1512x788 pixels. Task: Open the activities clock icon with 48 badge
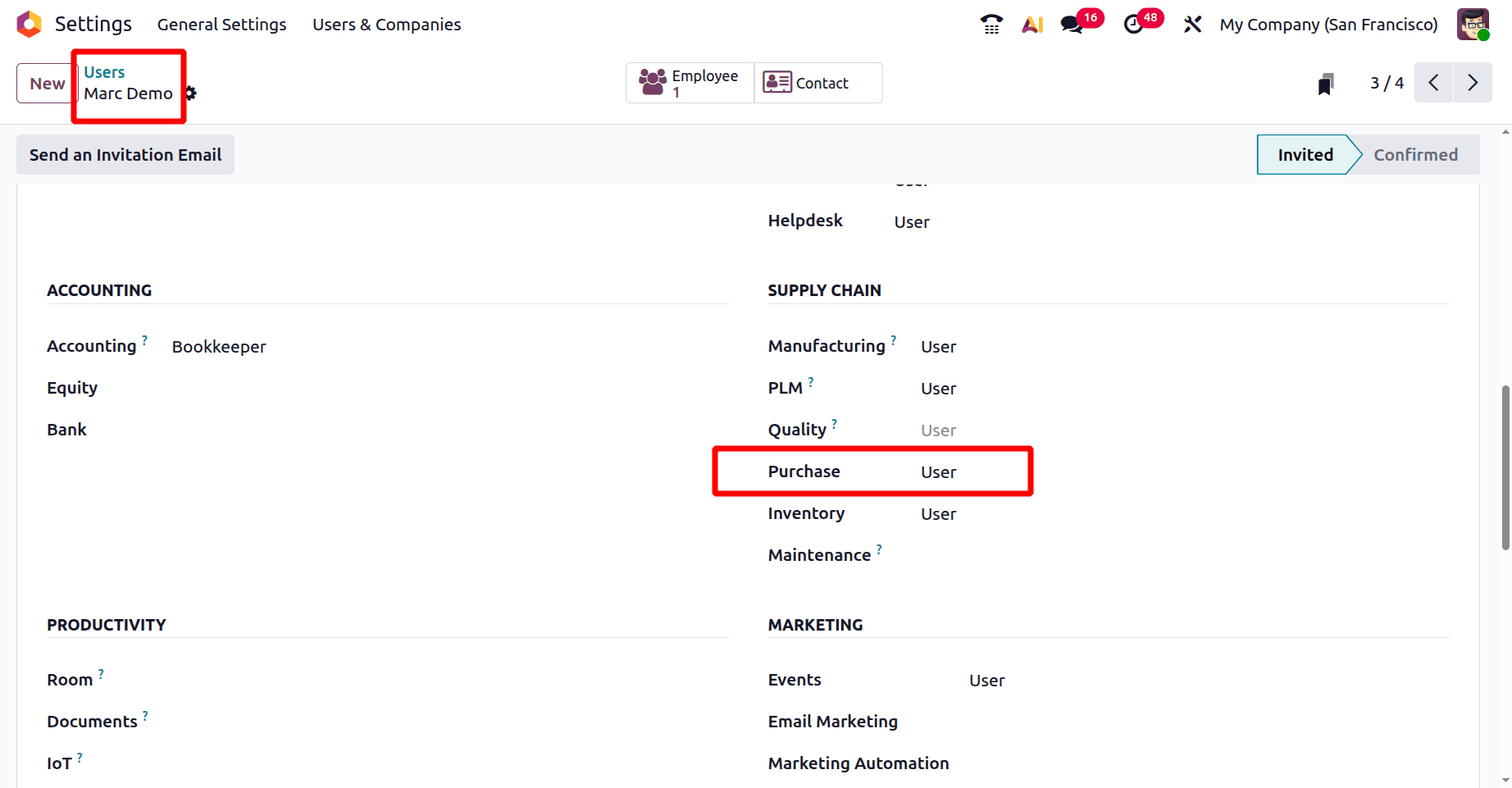(x=1133, y=24)
